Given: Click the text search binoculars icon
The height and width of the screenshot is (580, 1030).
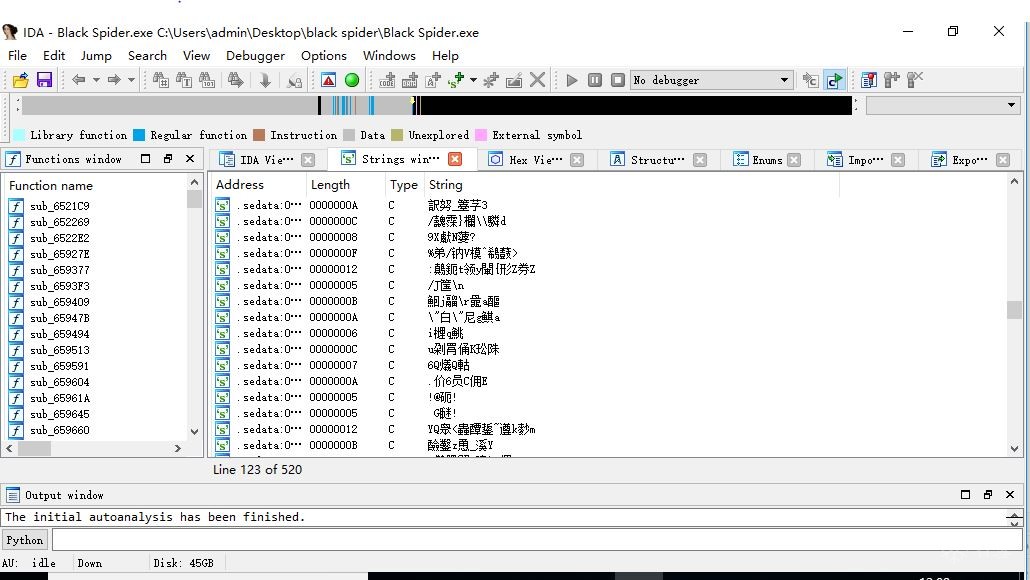Looking at the screenshot, I should (x=184, y=80).
